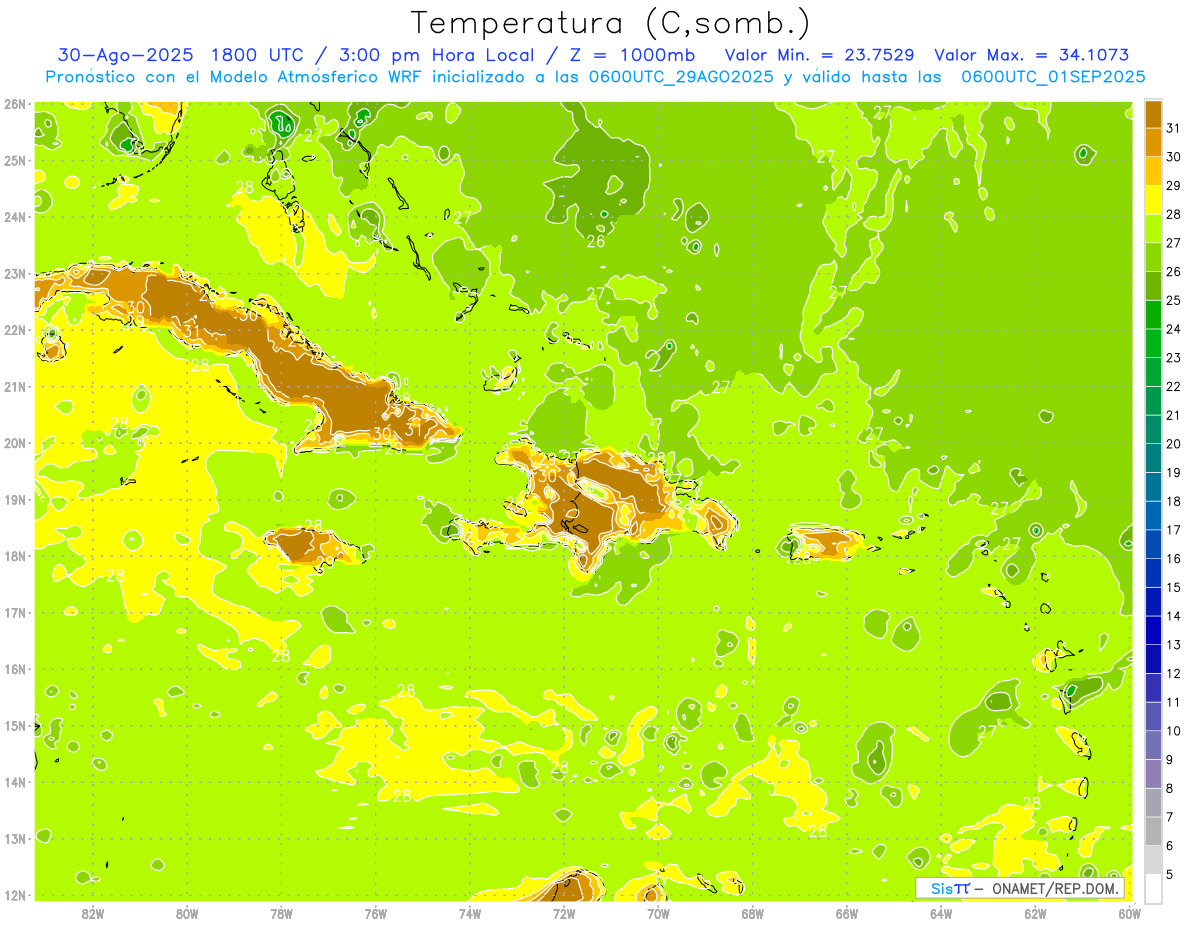The height and width of the screenshot is (927, 1200).
Task: Click the '60W' longitude axis label
Action: click(1130, 913)
